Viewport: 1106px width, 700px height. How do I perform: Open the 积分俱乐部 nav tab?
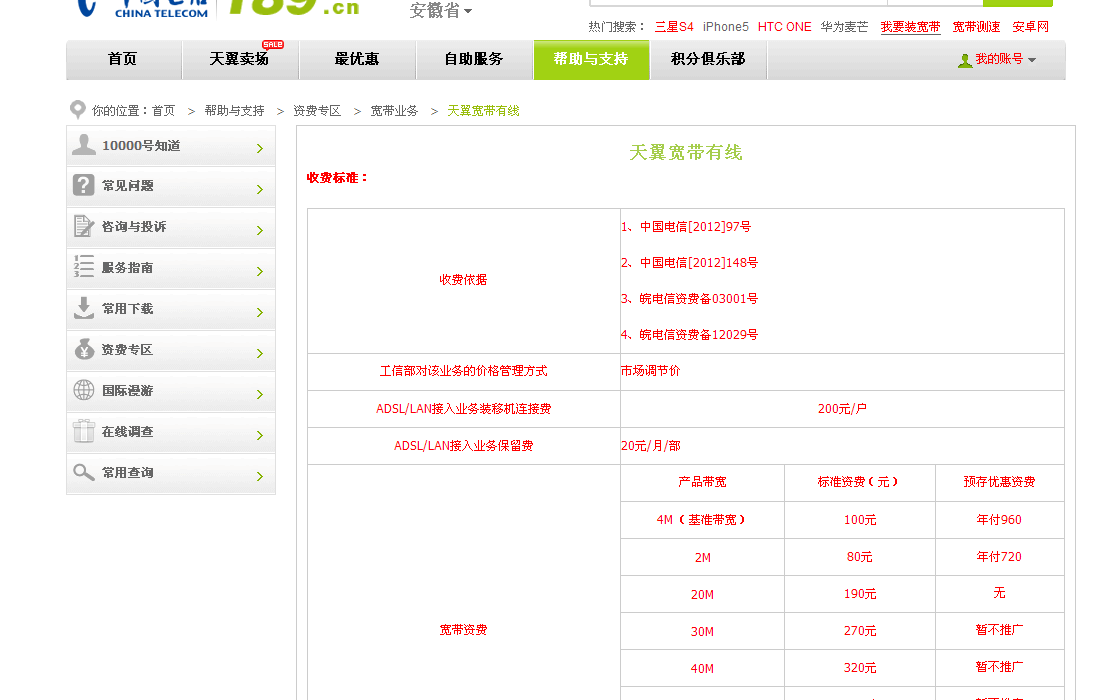(708, 59)
